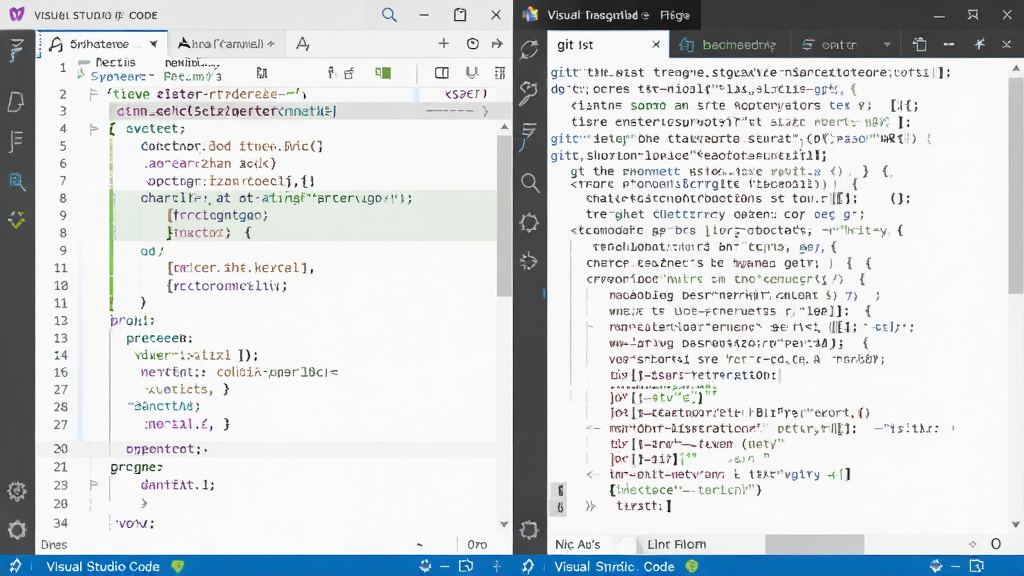The width and height of the screenshot is (1024, 576).
Task: Collapse the fold marker on line 4
Action: pos(93,129)
